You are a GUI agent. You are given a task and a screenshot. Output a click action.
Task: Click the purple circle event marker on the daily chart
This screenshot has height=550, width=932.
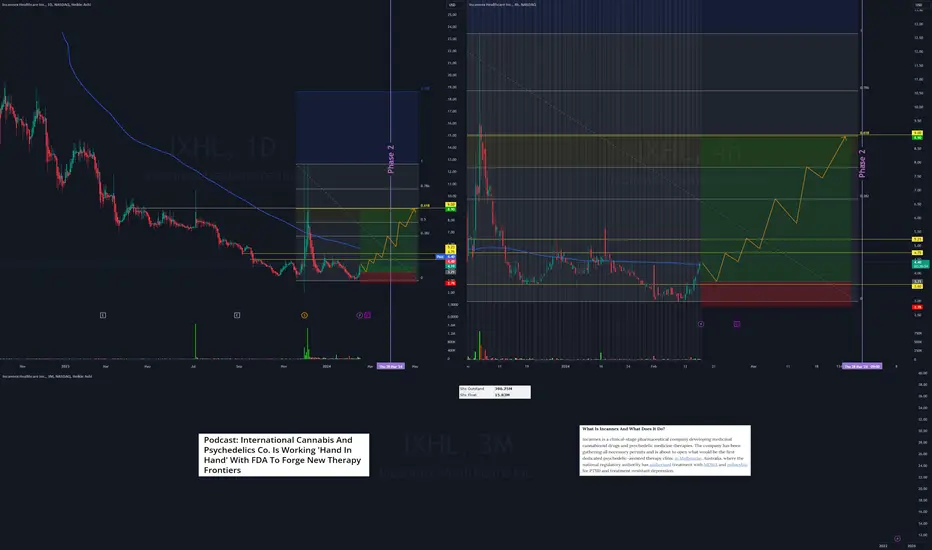pos(359,315)
